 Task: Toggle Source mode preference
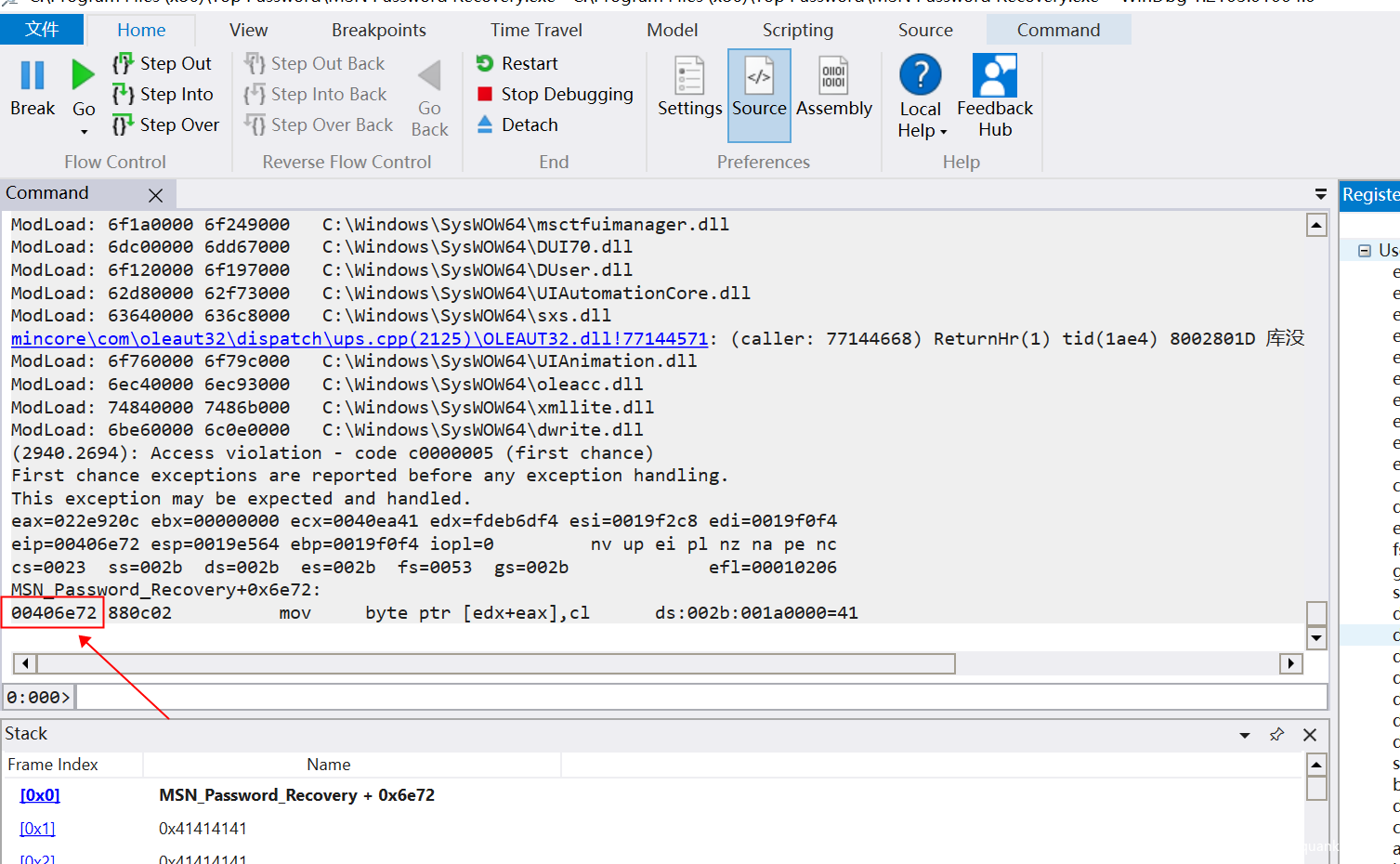pos(759,95)
